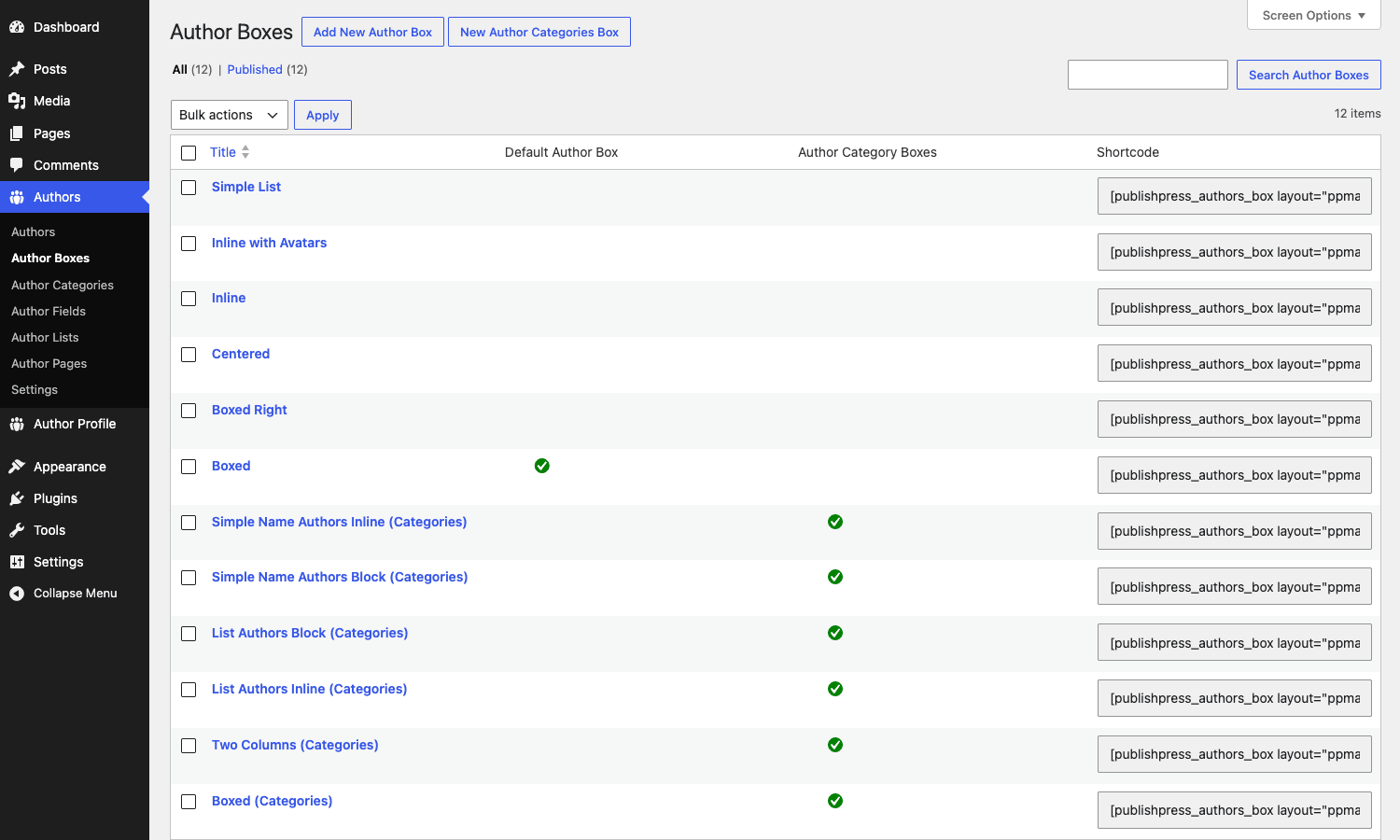Open Posts via the pushpin icon
The height and width of the screenshot is (840, 1400).
coord(17,69)
